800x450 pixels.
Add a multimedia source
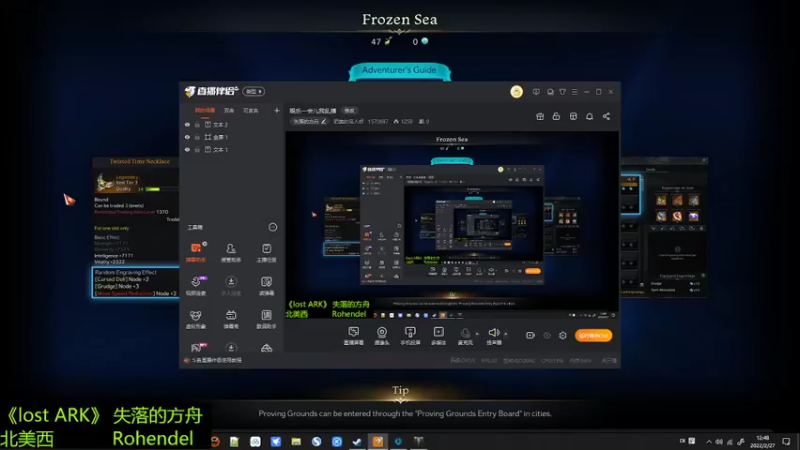pos(438,336)
